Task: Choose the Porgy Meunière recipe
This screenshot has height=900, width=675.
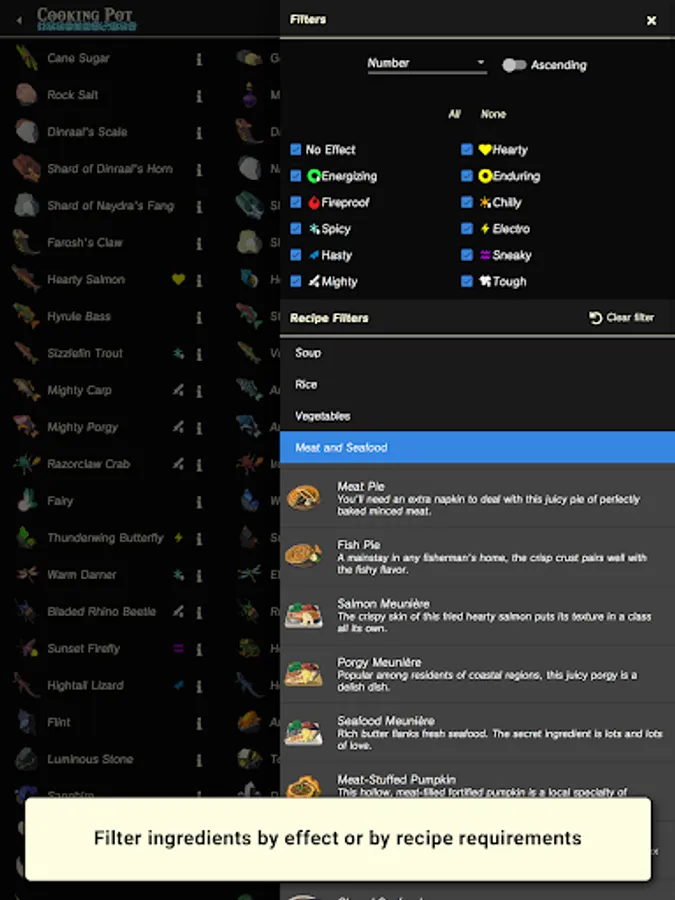Action: point(478,673)
